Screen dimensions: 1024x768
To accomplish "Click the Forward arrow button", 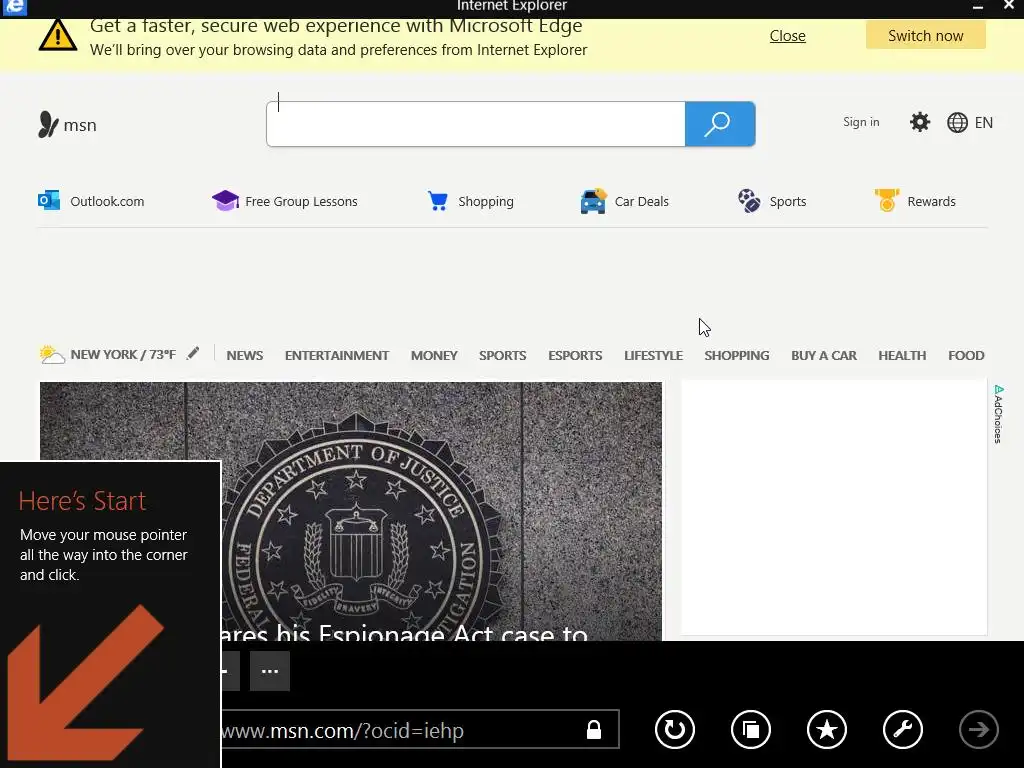I will pyautogui.click(x=978, y=729).
